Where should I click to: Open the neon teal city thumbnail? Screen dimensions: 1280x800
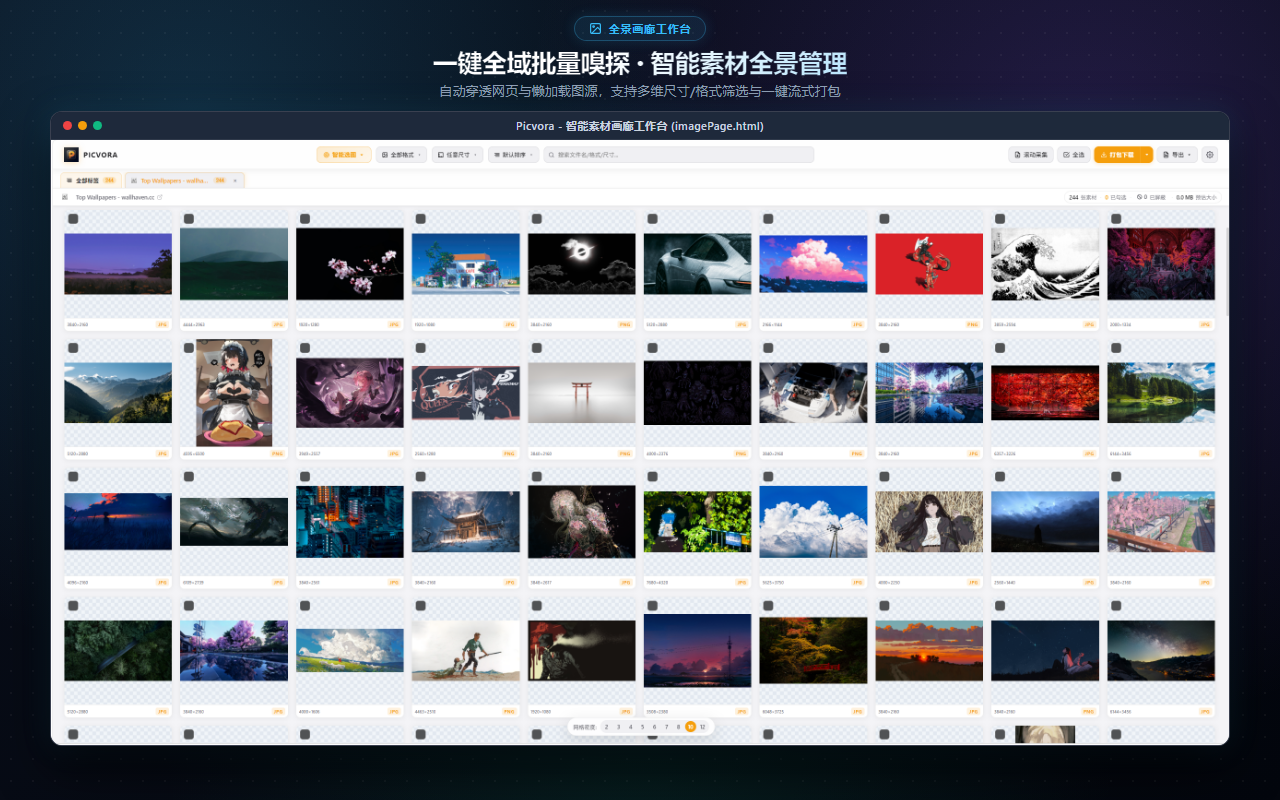(350, 522)
